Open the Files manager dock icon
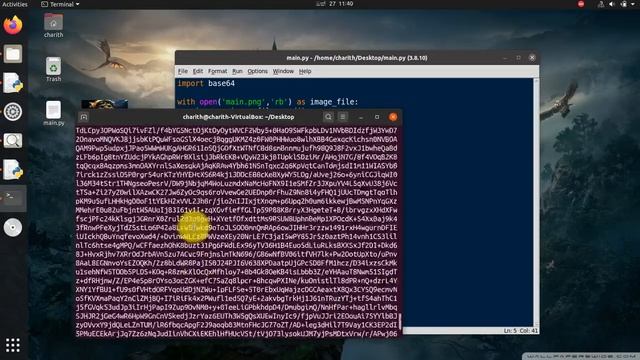The width and height of the screenshot is (640, 360). coord(13,54)
